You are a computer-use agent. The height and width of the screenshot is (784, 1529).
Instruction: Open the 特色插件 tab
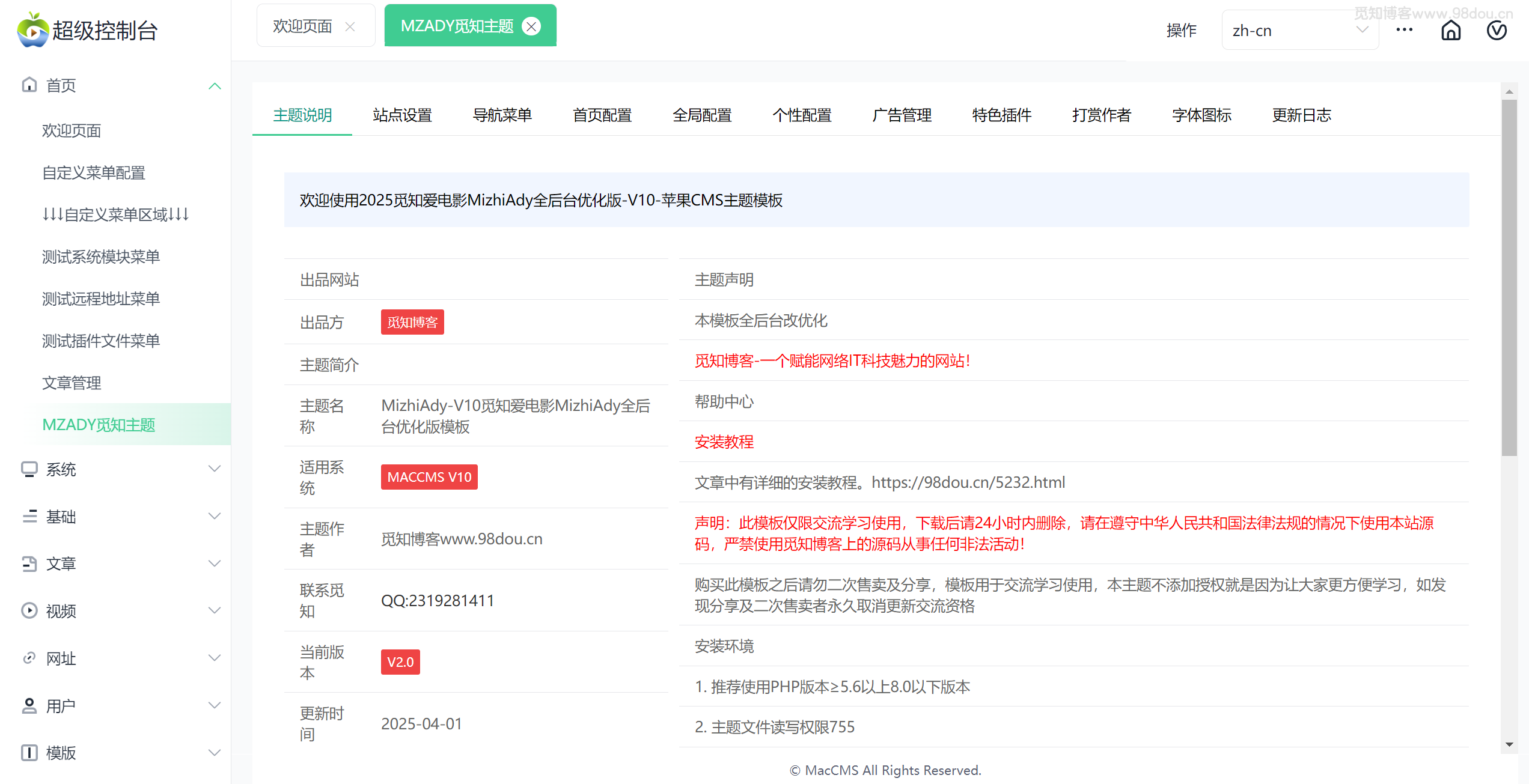1002,115
